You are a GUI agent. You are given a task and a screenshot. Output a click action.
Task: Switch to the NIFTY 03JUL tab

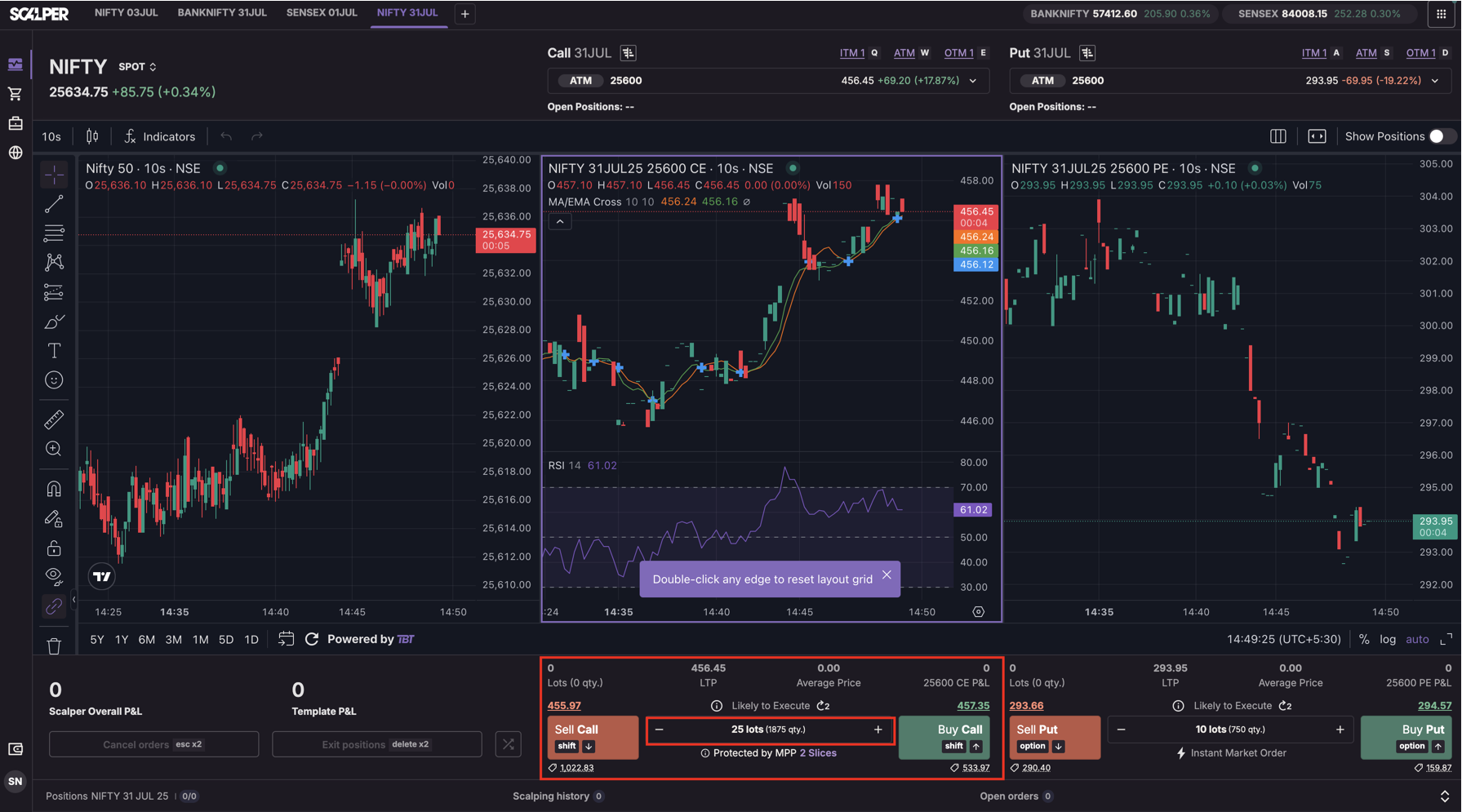coord(127,13)
